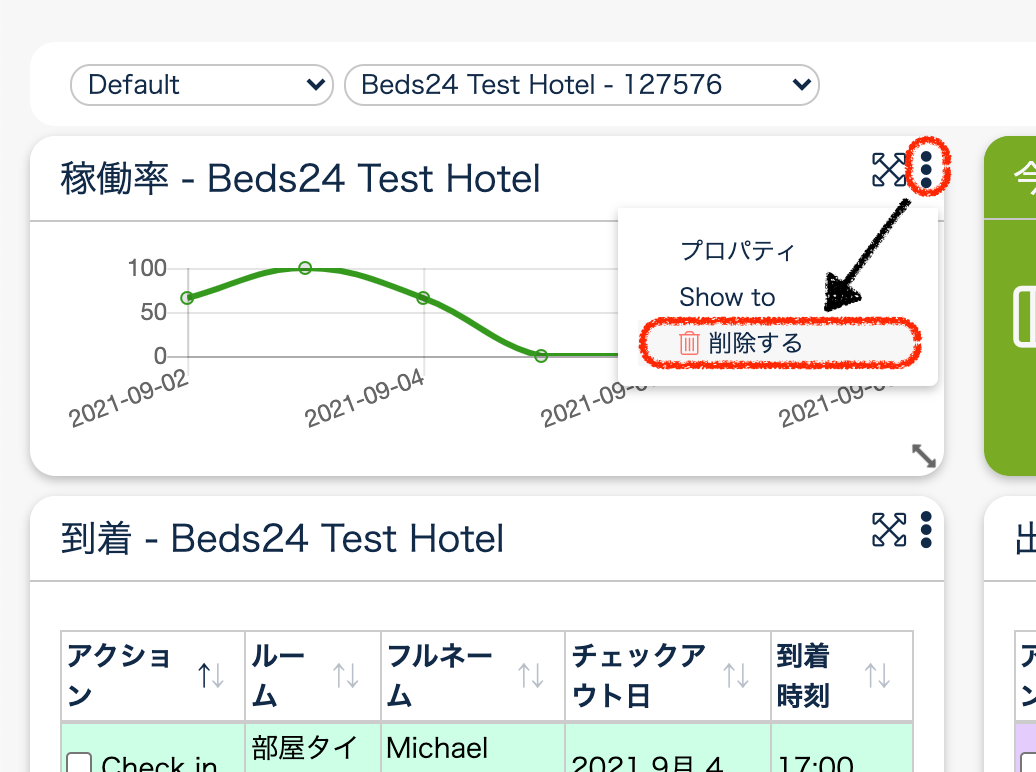Open the occupancy widget three-dot menu
Viewport: 1036px width, 772px height.
926,170
